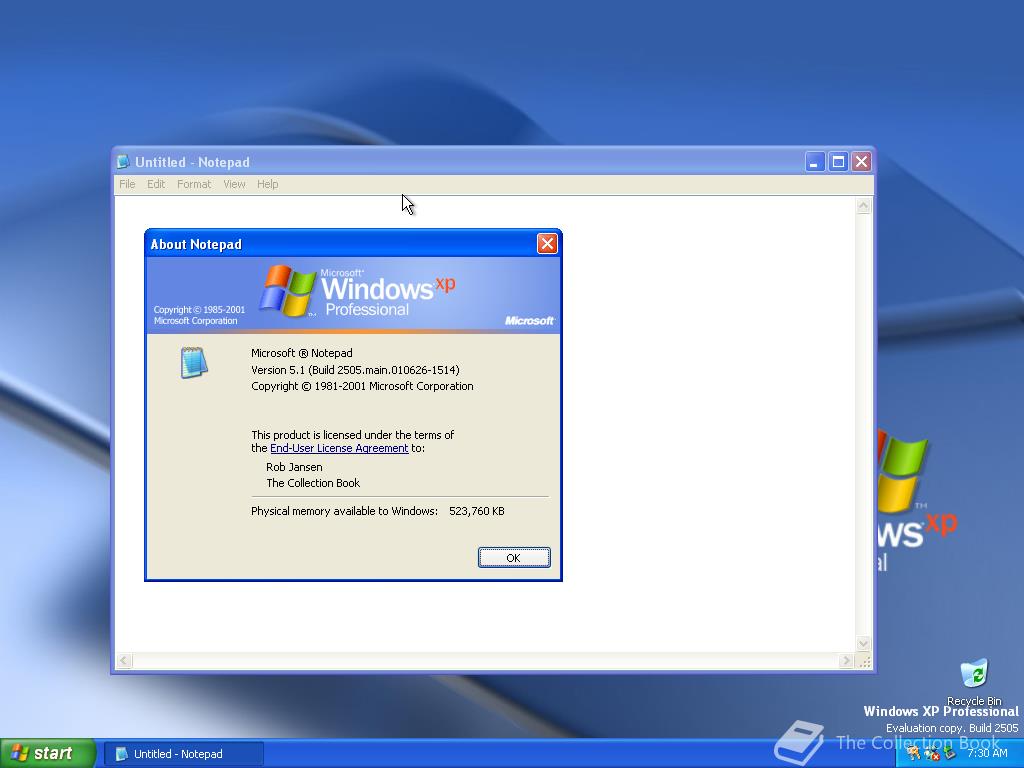
Task: Open the Format menu in Notepad
Action: tap(194, 184)
